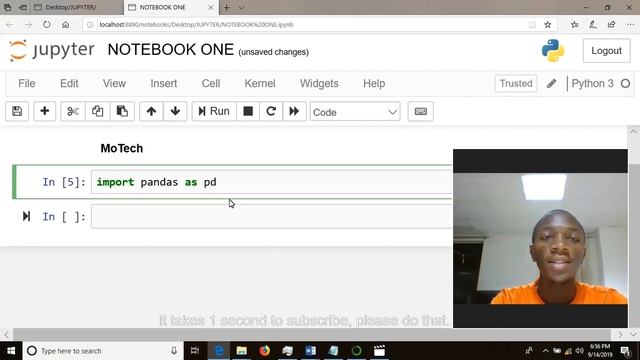Viewport: 640px width, 360px height.
Task: Restart the kernel circular arrow icon
Action: [271, 111]
